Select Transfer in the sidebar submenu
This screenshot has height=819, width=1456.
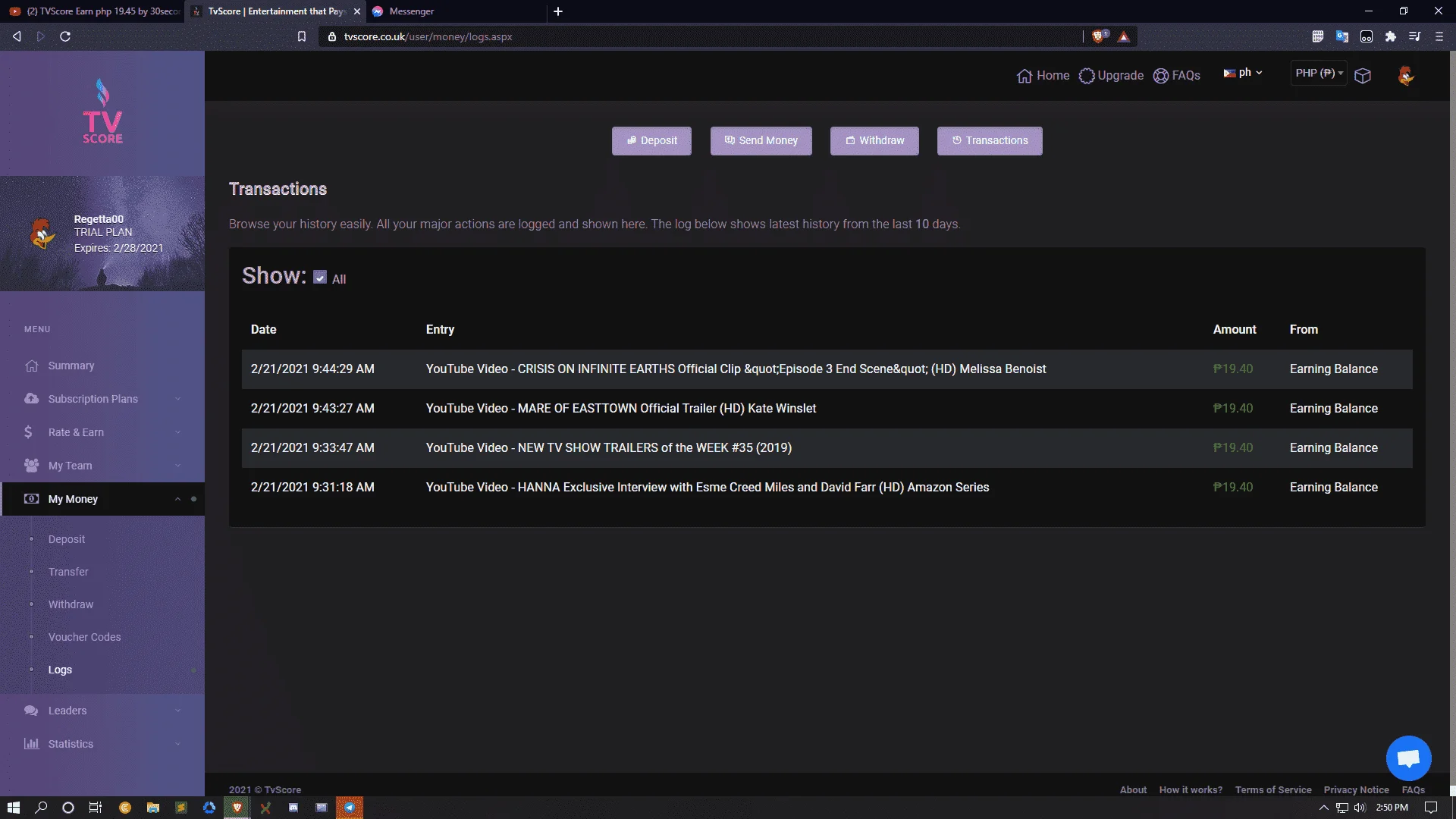pos(68,572)
